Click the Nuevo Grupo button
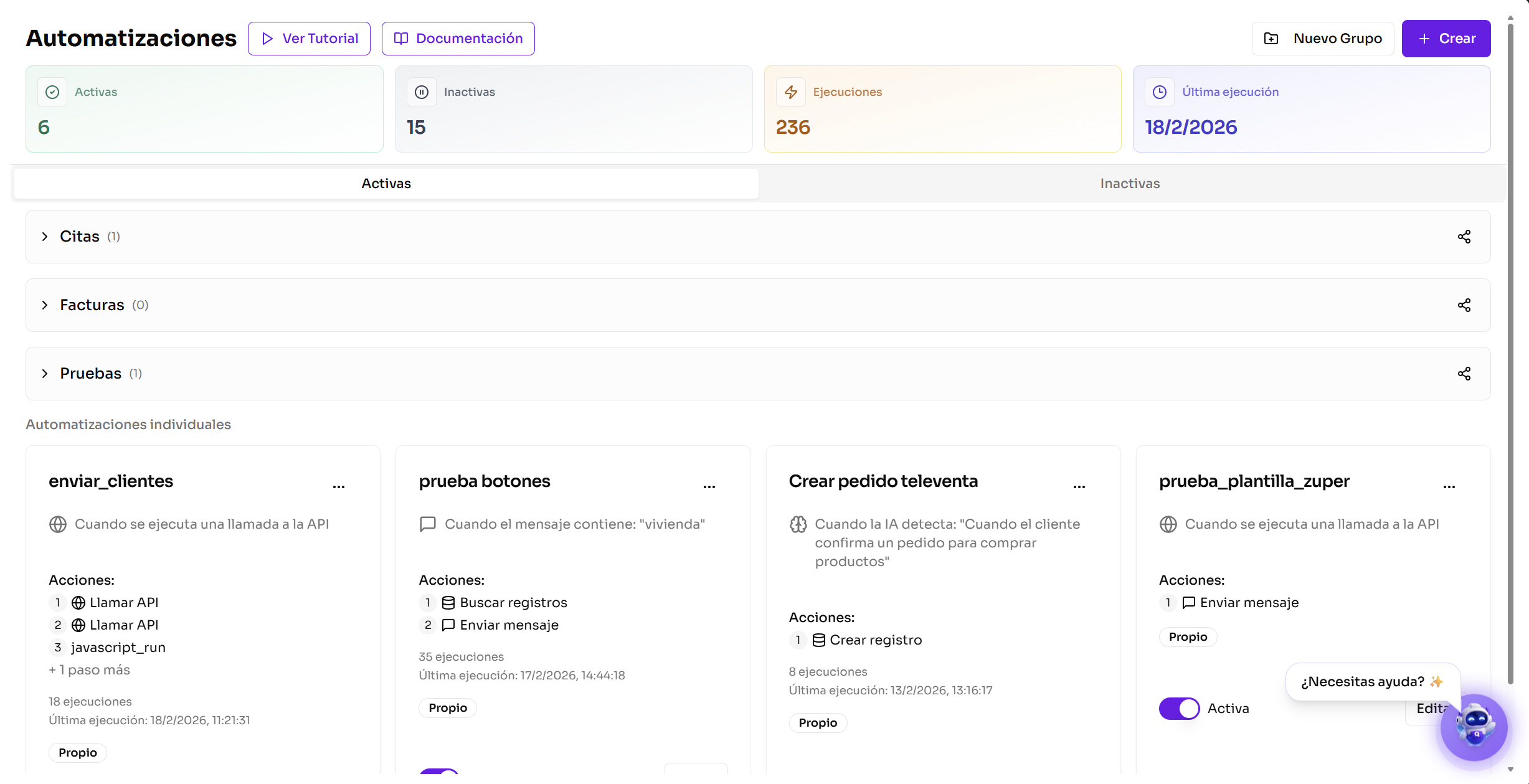 [1323, 39]
